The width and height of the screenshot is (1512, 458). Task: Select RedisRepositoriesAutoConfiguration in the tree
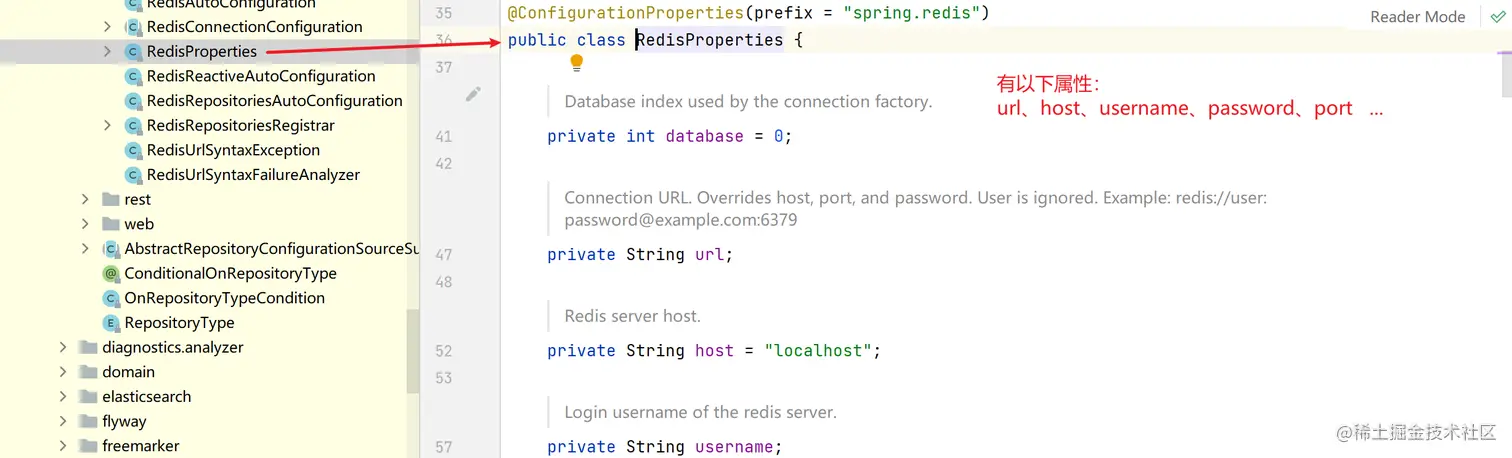(274, 101)
